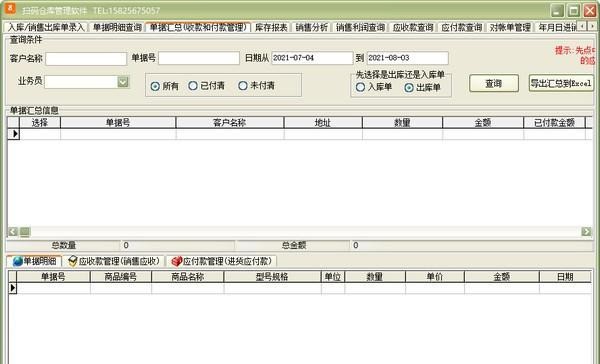The image size is (600, 364).
Task: Click the 客户名称 input field
Action: 86,59
